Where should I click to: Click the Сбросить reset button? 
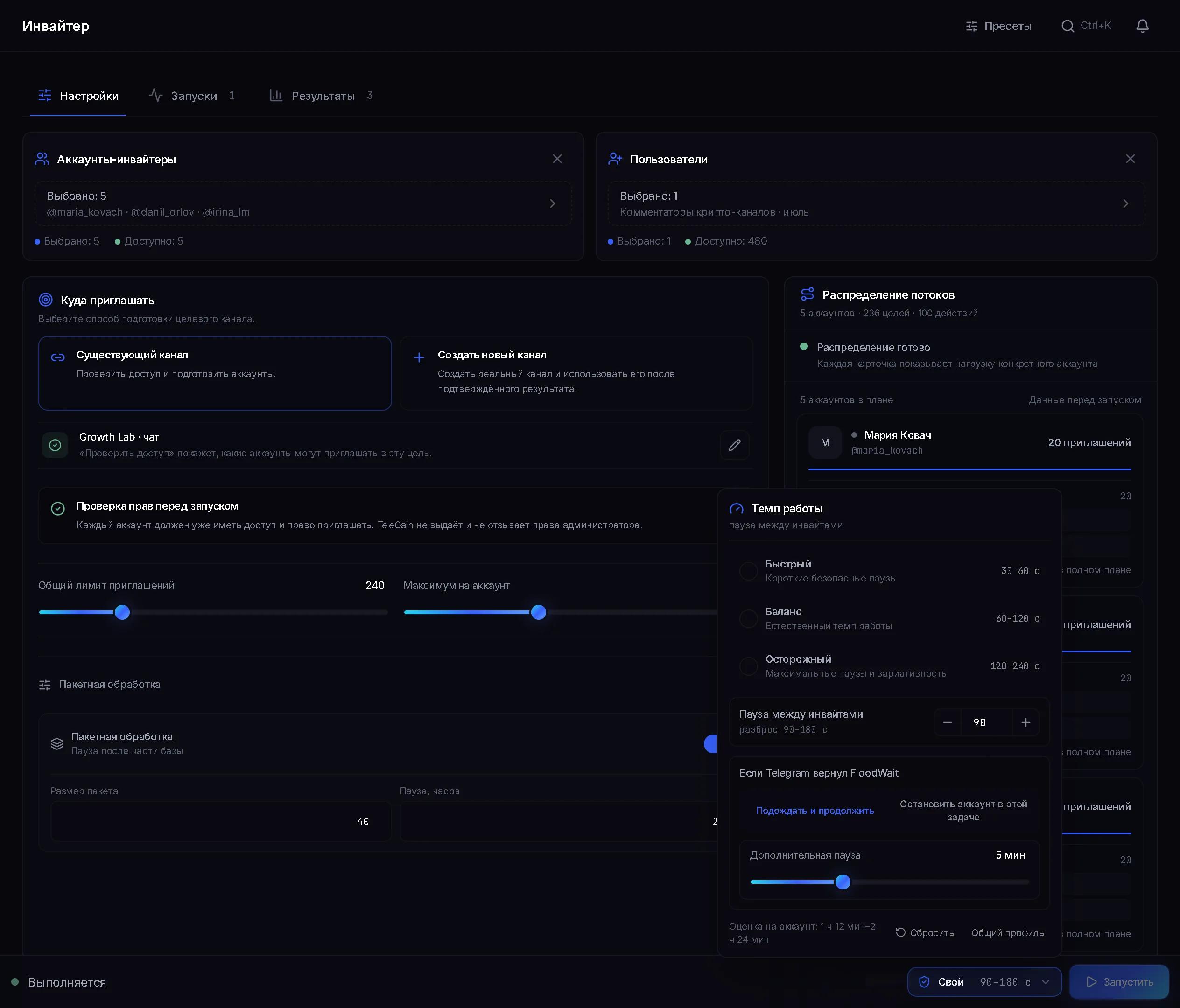pyautogui.click(x=925, y=933)
